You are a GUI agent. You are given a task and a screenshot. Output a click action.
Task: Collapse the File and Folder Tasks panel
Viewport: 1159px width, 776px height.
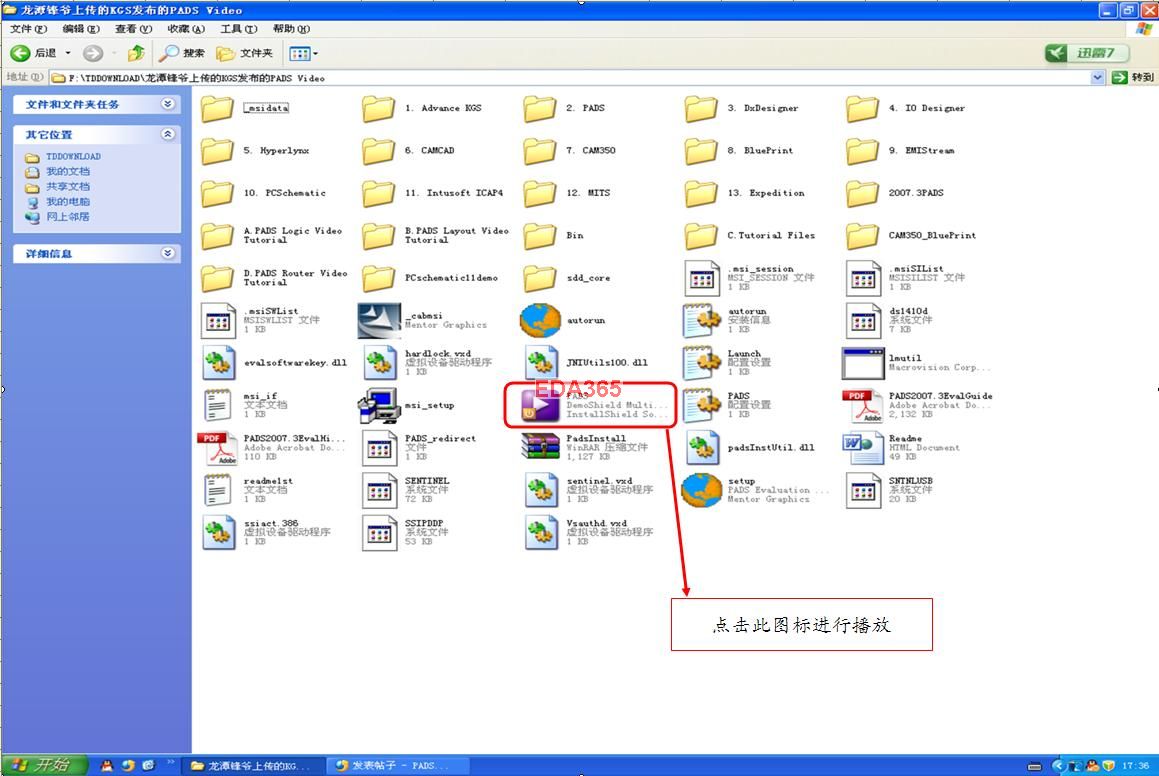[x=168, y=104]
